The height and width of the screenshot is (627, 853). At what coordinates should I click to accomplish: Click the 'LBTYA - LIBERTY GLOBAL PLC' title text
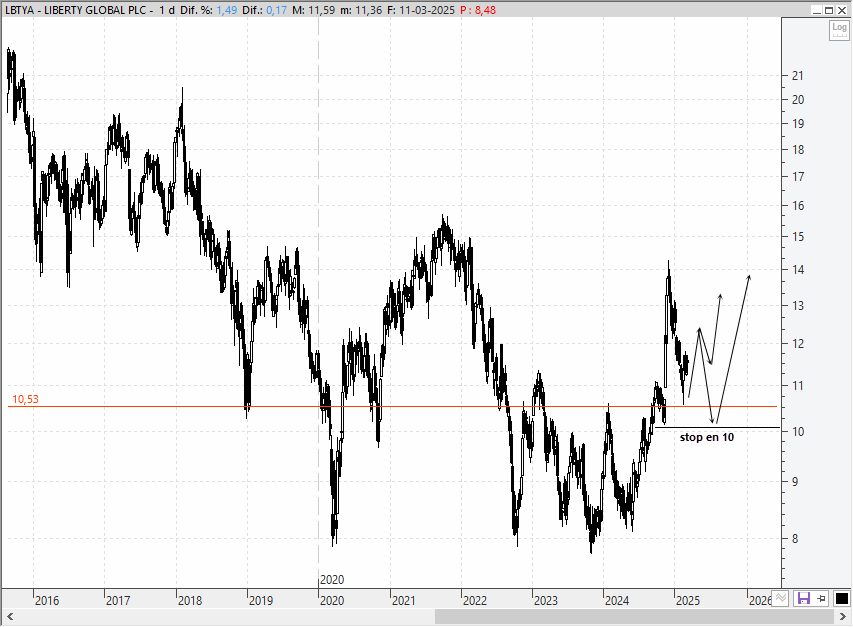click(x=76, y=10)
